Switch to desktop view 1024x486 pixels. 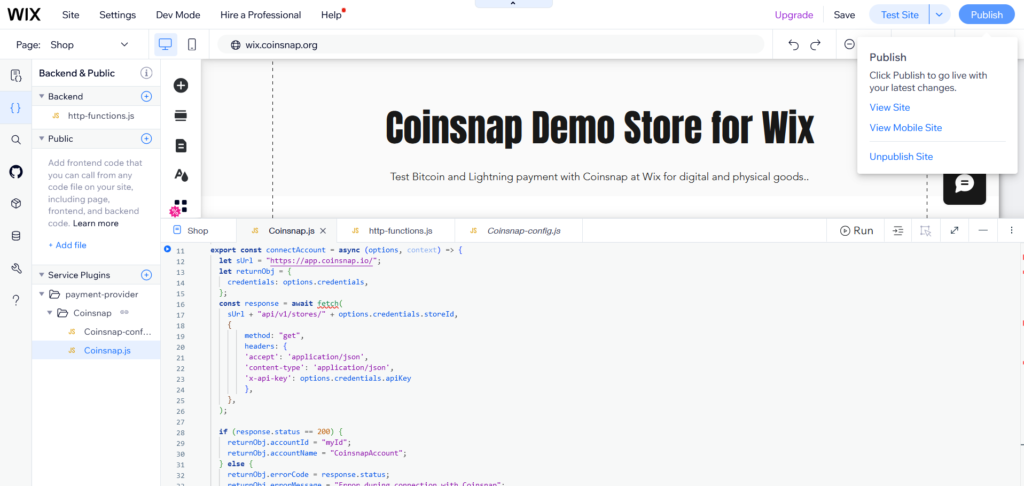click(165, 45)
